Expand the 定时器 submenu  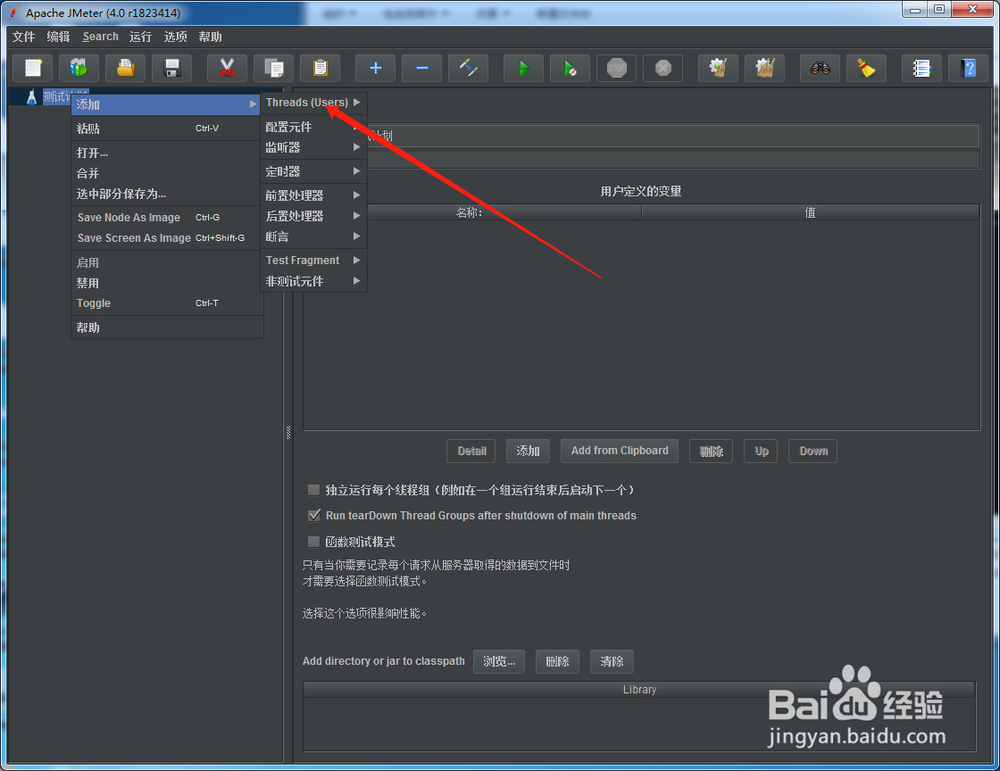pyautogui.click(x=314, y=172)
